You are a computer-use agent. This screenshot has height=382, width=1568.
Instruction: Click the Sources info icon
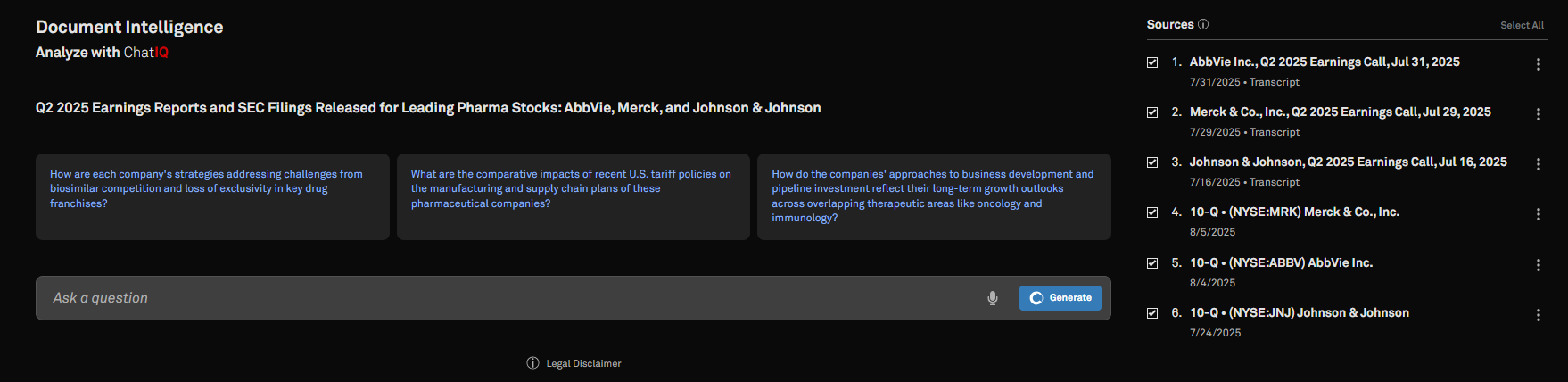tap(1203, 25)
